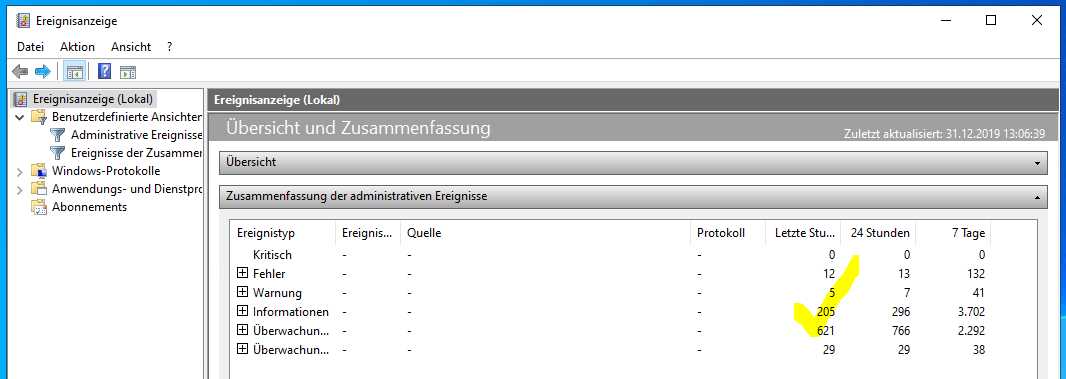Screen dimensions: 1066x379
Task: Expand the Informationen event type row
Action: pos(242,311)
